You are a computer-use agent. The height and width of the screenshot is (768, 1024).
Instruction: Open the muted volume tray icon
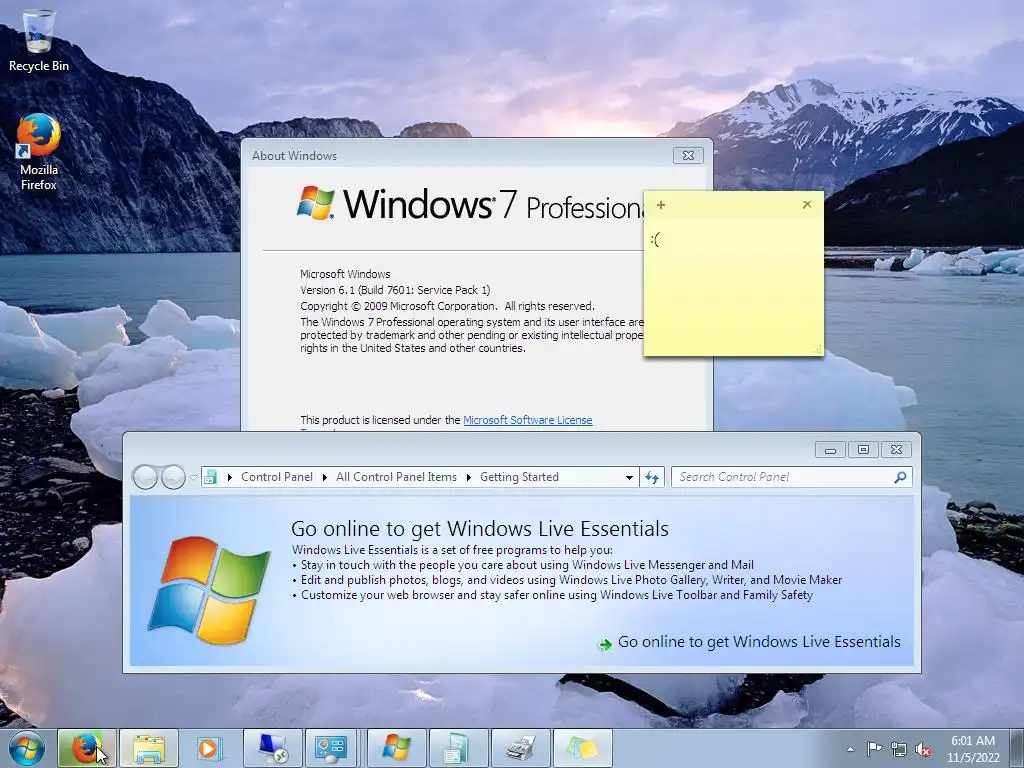coord(923,750)
